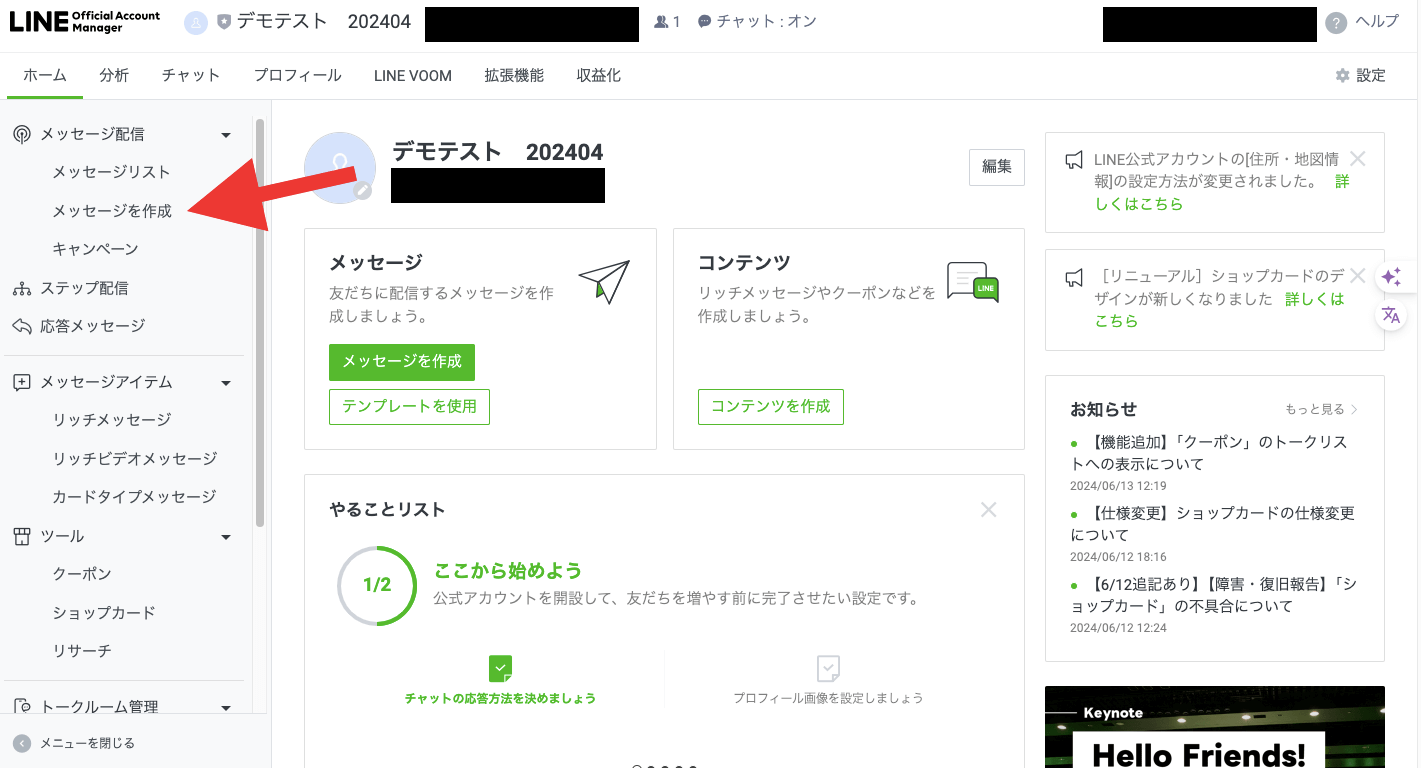Click the message items plus-bubble icon
The width and height of the screenshot is (1421, 768).
(x=22, y=382)
